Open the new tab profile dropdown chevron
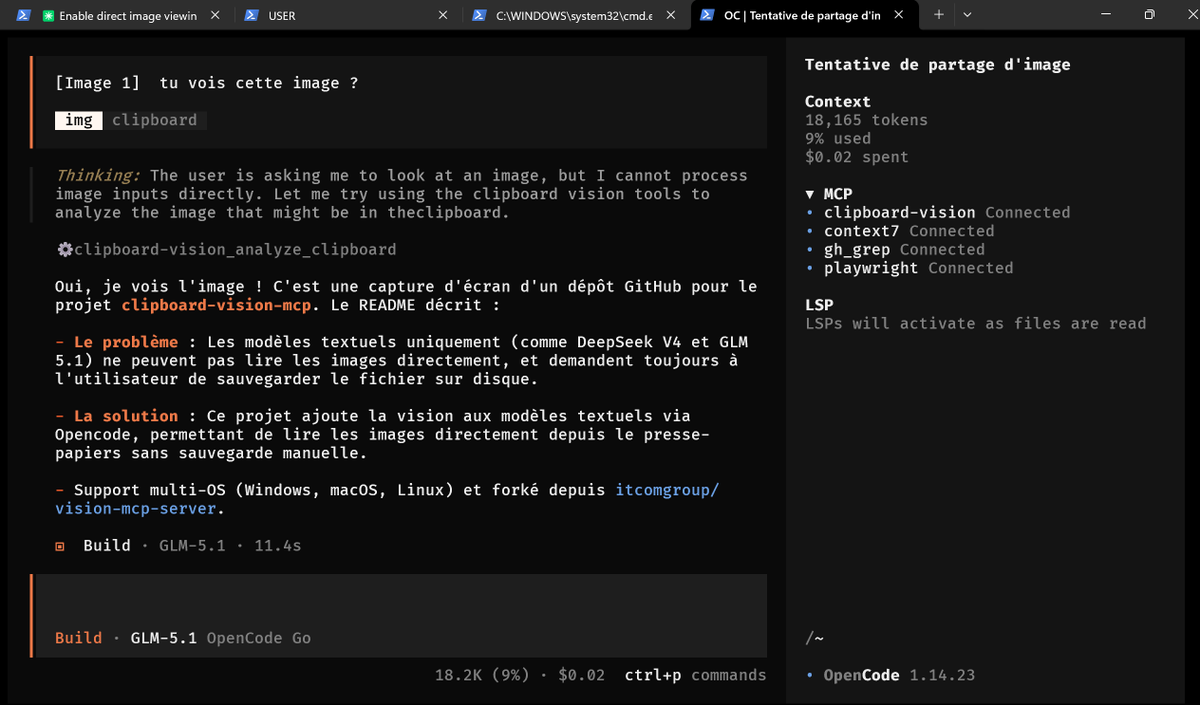This screenshot has width=1200, height=705. tap(966, 15)
